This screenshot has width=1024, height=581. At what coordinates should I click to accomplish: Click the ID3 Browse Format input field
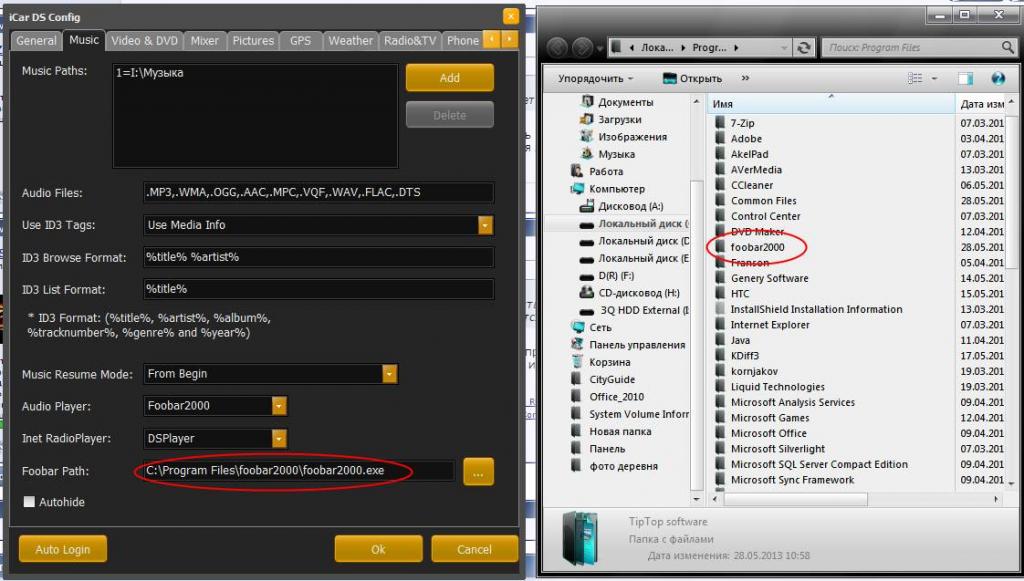318,257
